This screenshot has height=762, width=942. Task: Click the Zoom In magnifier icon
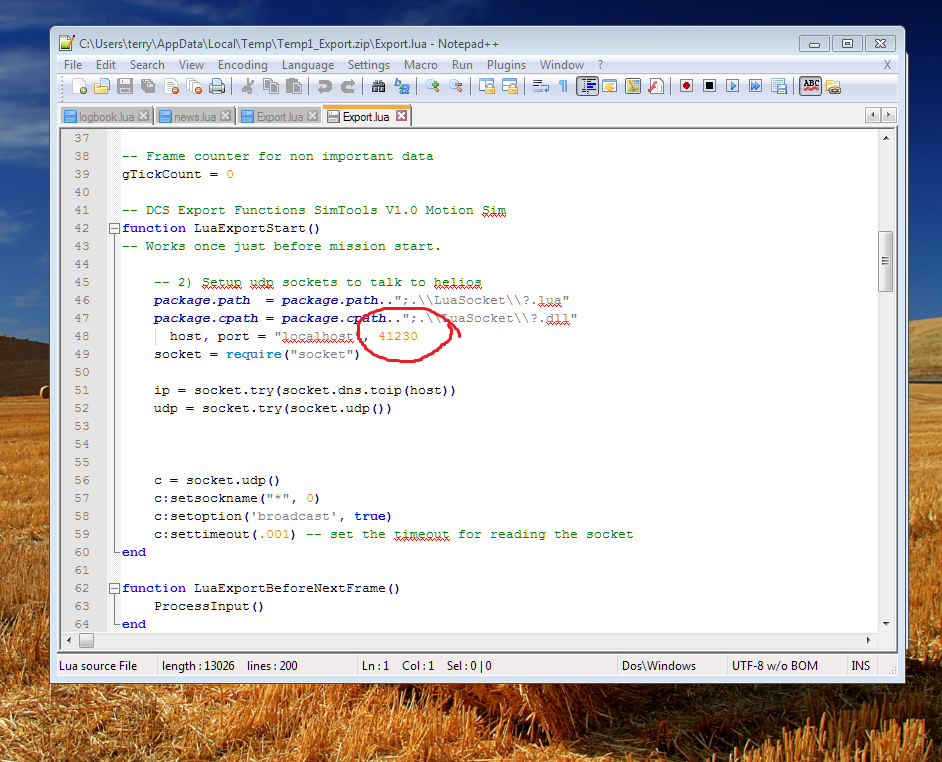pos(433,87)
